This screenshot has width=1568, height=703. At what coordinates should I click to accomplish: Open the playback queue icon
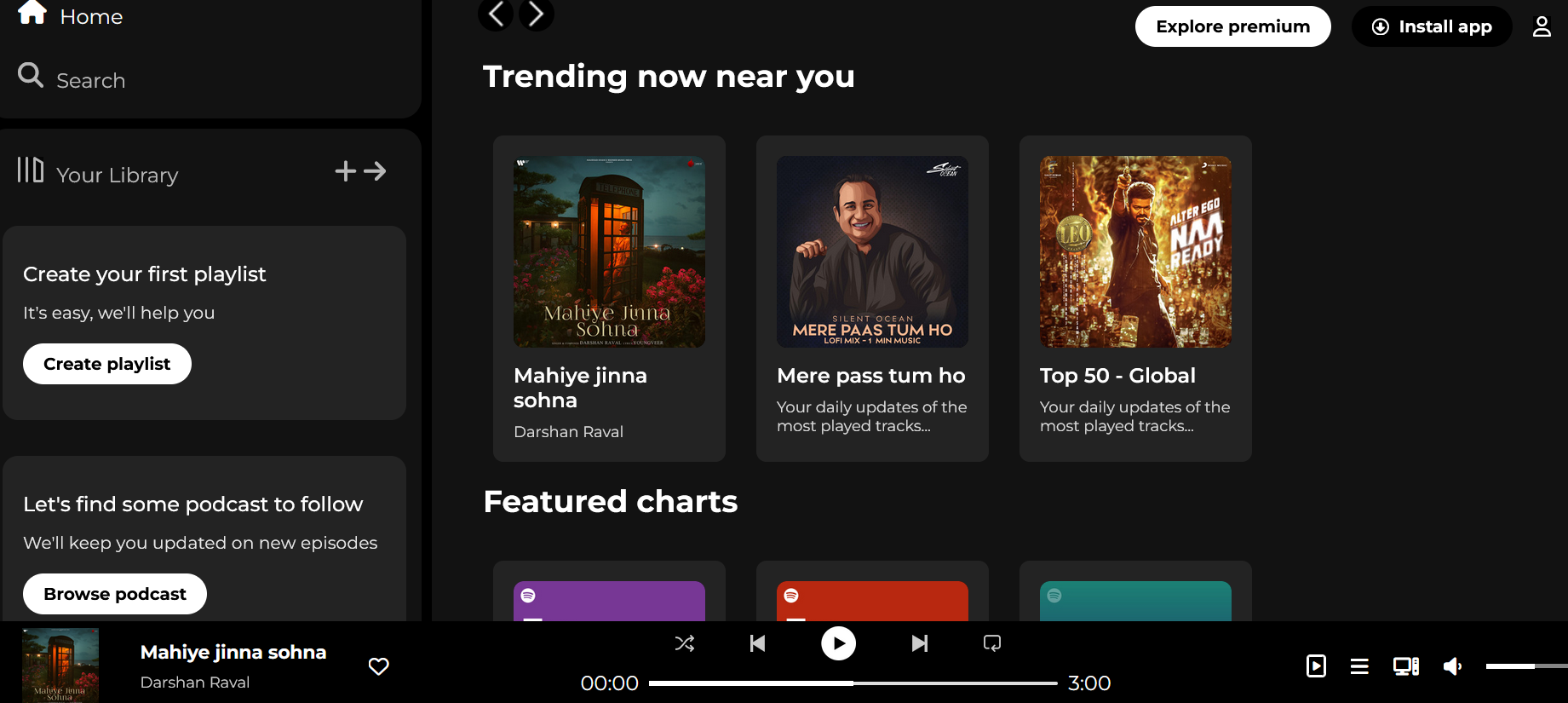(1359, 666)
